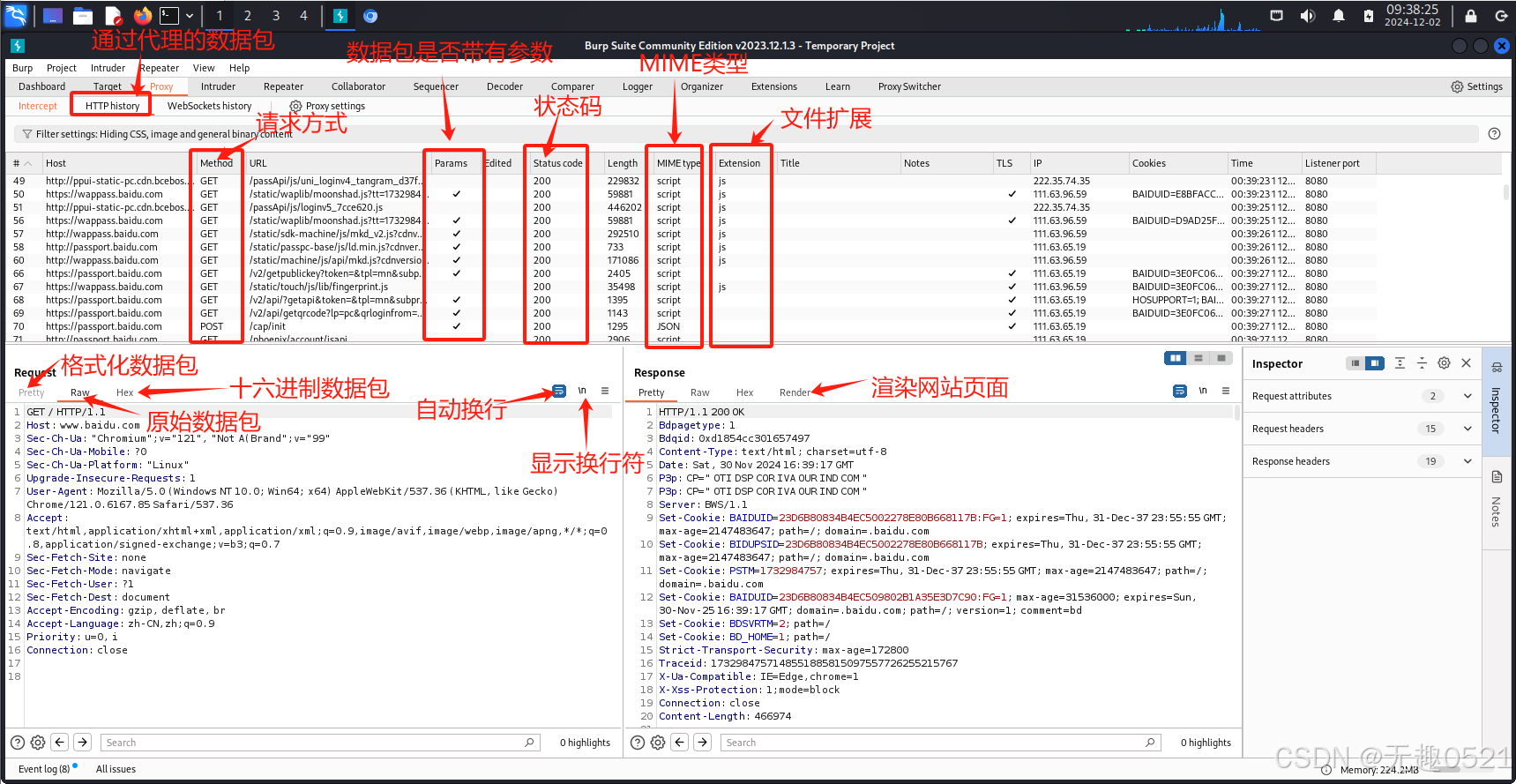Screen dimensions: 1516x784
Task: Select side-by-side request/response layout
Action: pyautogui.click(x=1176, y=358)
